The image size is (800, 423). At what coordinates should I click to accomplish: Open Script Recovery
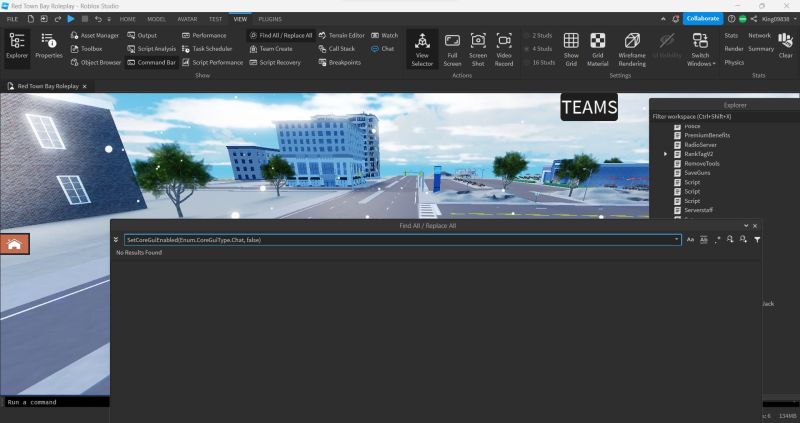275,63
